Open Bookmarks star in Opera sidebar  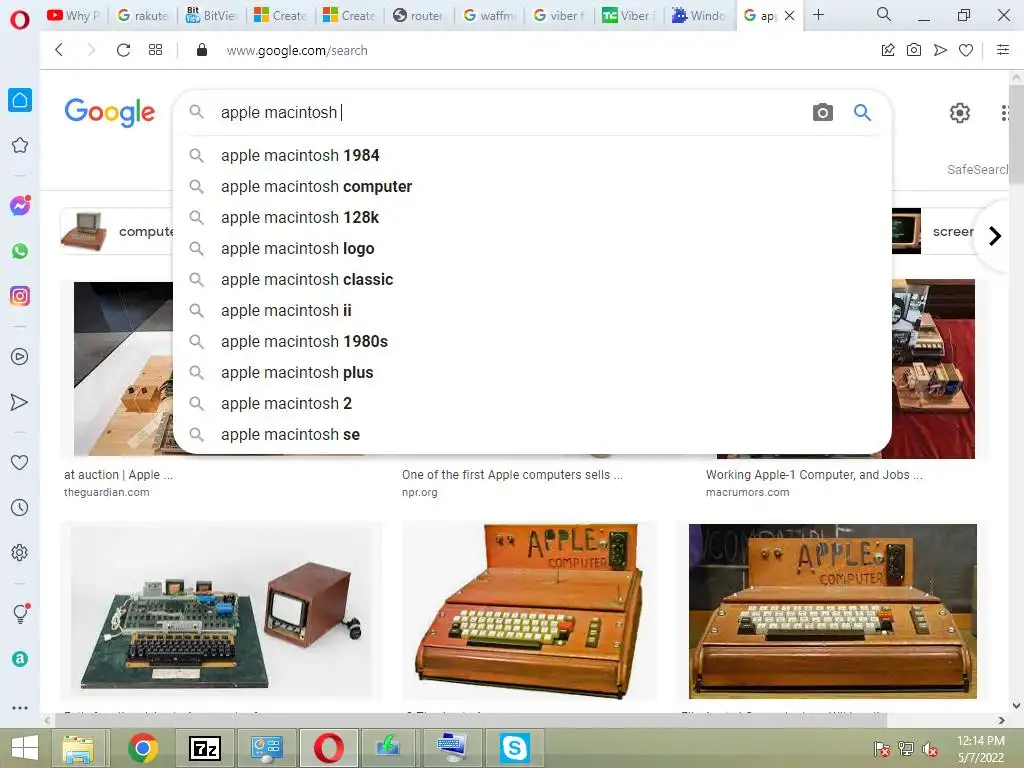point(20,145)
